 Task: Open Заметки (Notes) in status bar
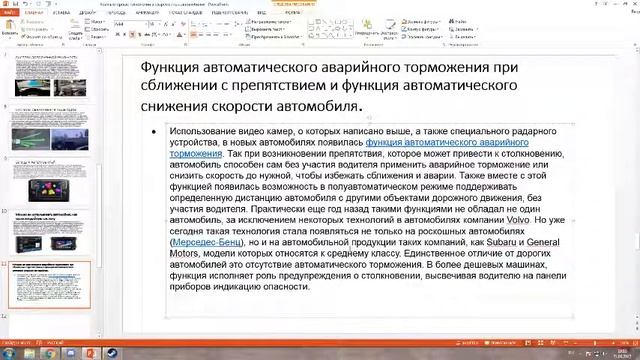[x=468, y=343]
